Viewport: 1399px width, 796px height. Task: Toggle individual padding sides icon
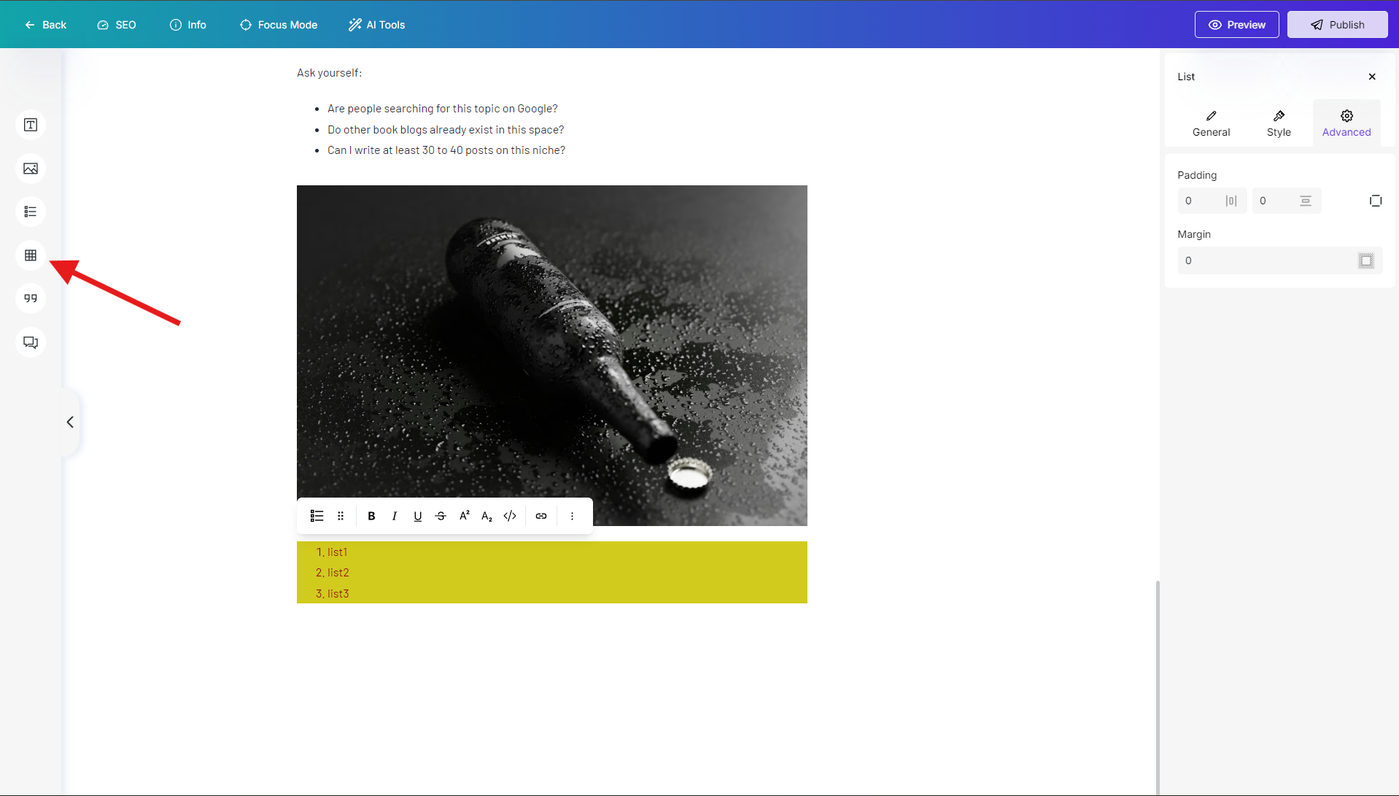click(x=1376, y=201)
